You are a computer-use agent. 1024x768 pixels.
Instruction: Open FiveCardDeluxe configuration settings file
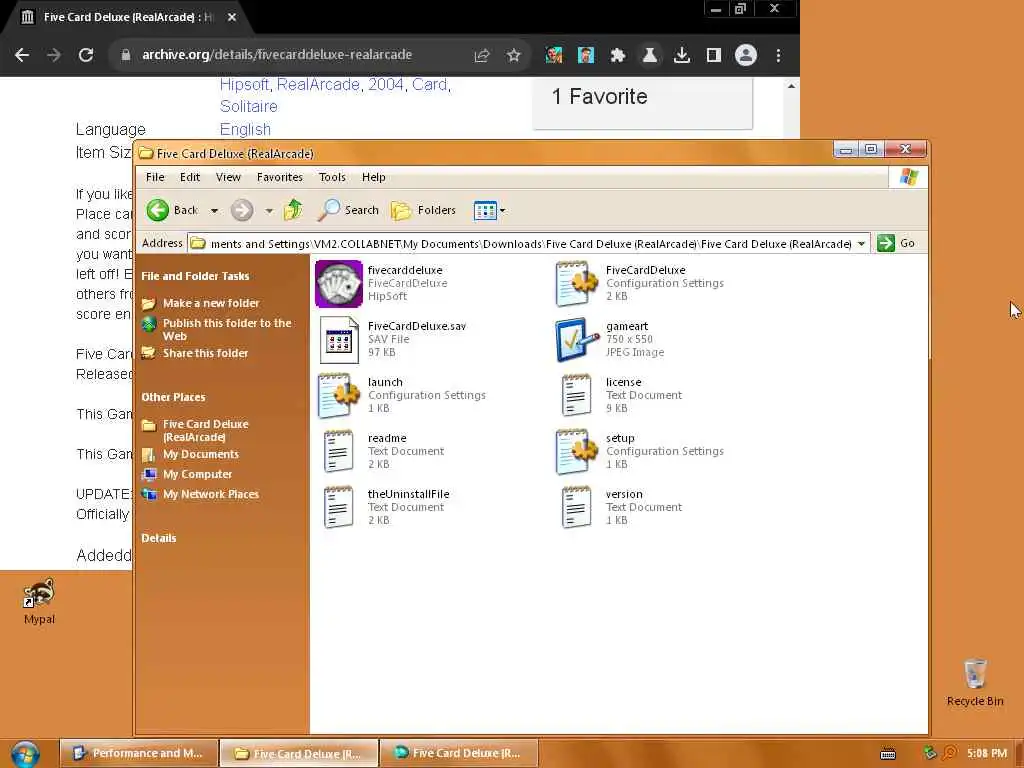click(x=577, y=283)
